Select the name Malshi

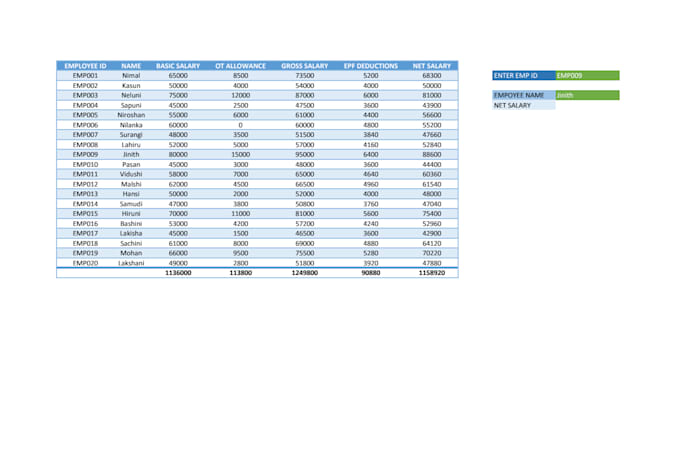(x=131, y=184)
